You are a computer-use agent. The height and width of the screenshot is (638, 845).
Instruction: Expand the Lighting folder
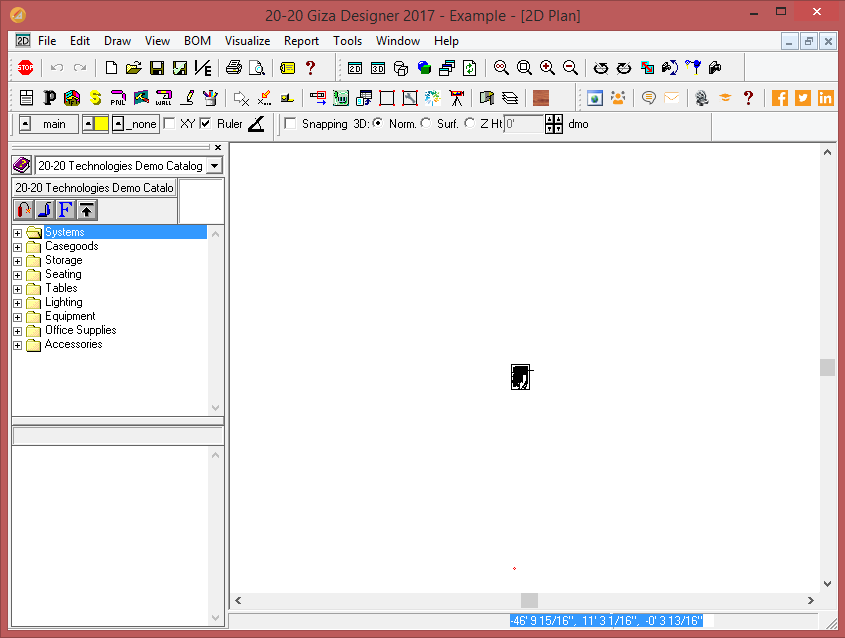[18, 303]
